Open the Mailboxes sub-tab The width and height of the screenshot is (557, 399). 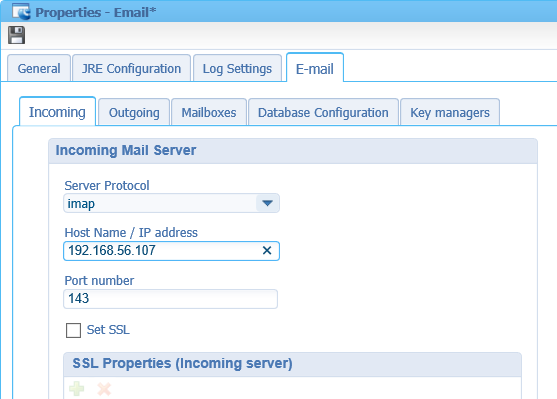pos(209,112)
